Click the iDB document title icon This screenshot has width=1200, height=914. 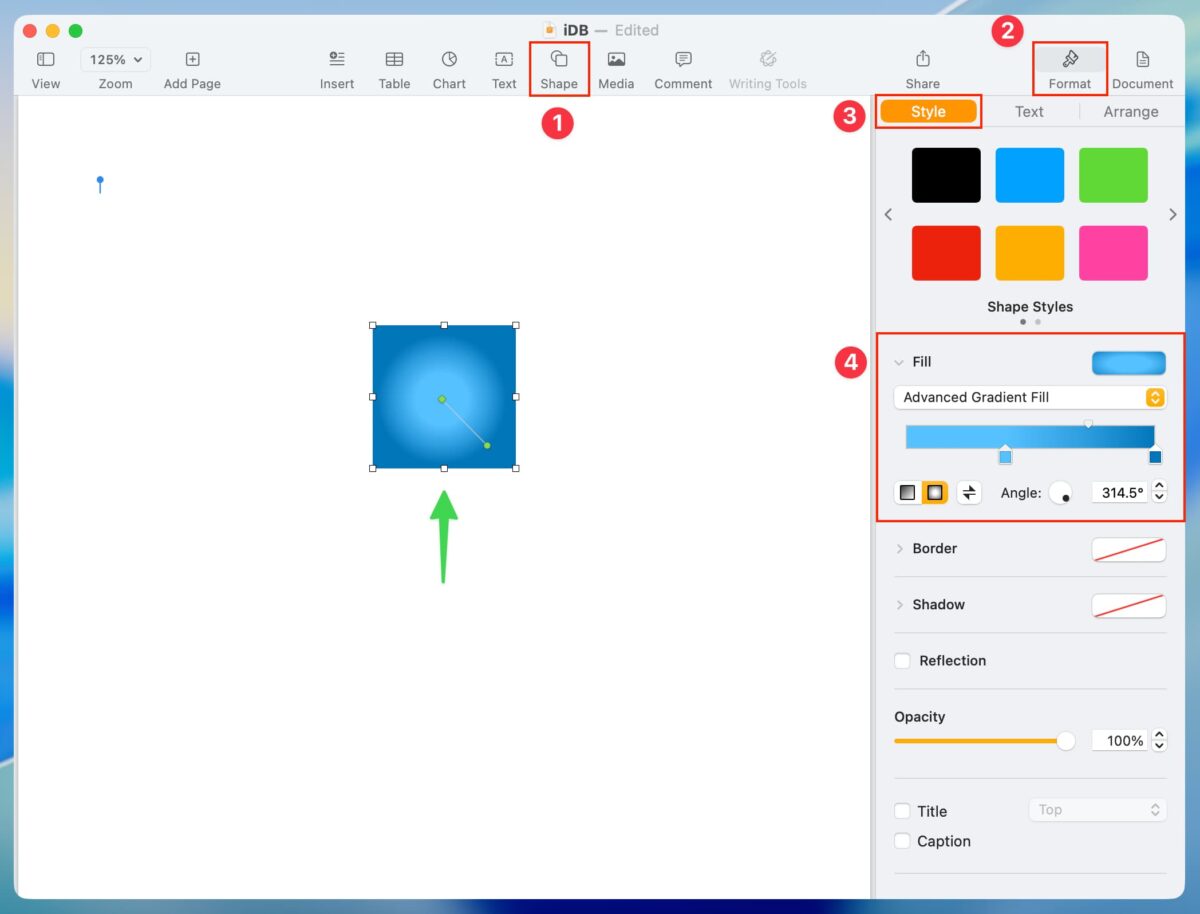[549, 30]
